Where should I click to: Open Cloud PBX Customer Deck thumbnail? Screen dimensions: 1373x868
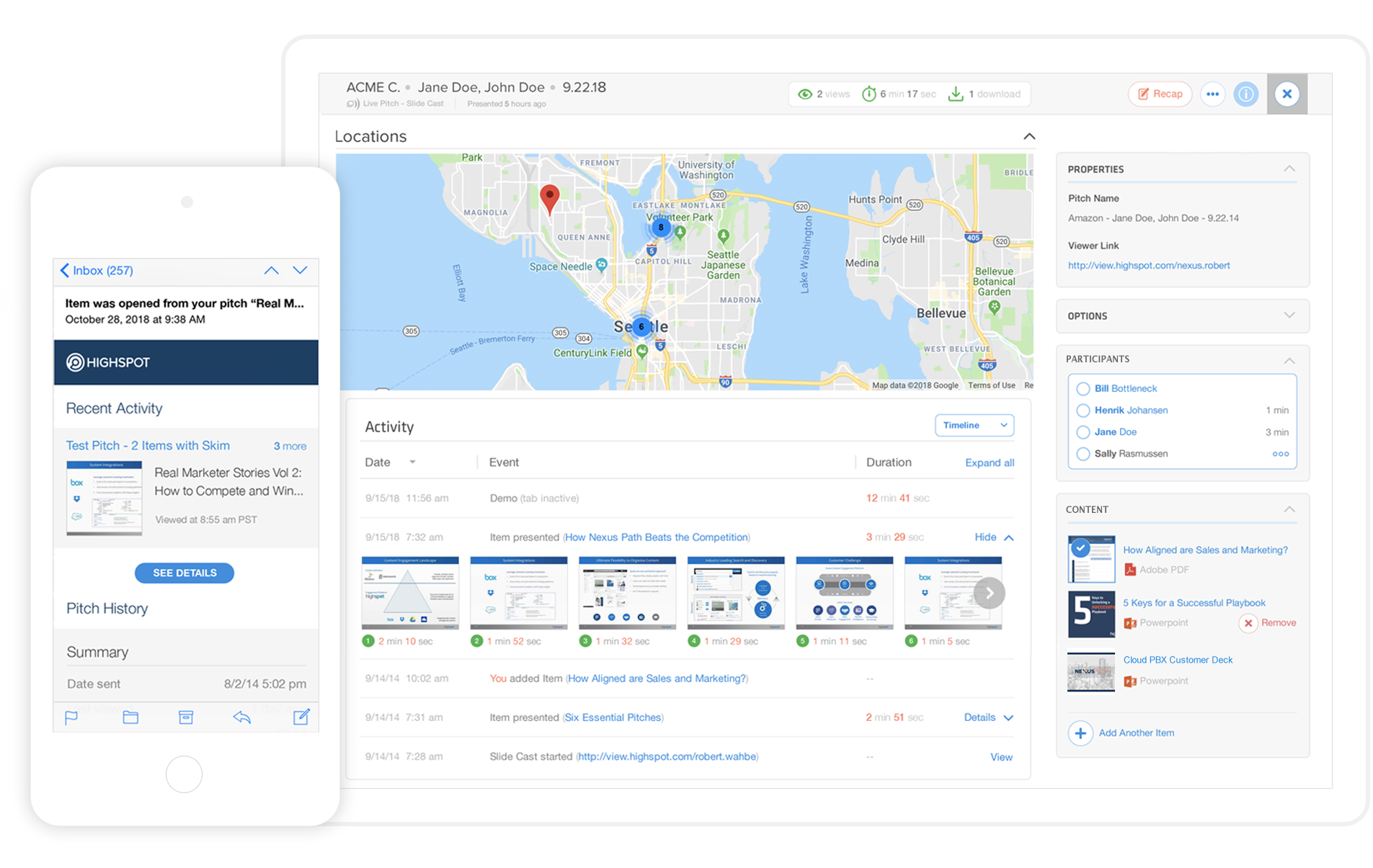click(x=1090, y=672)
